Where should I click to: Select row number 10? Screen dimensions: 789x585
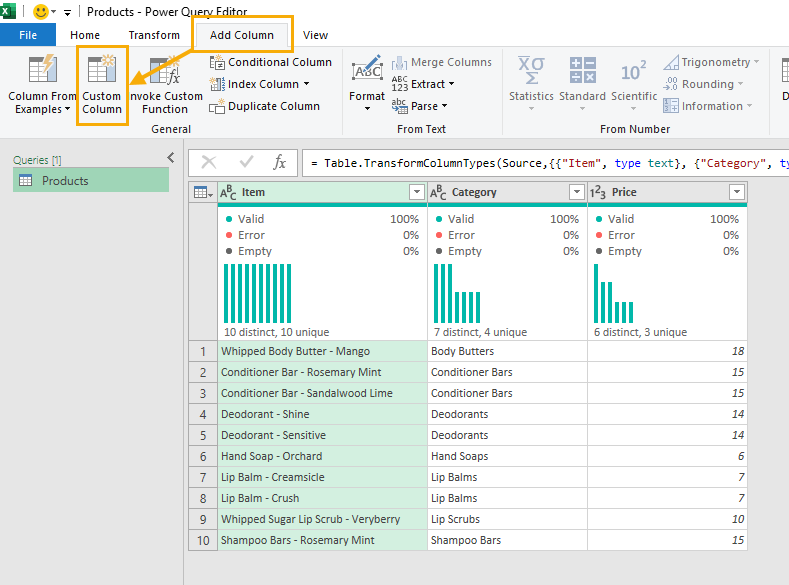point(203,540)
